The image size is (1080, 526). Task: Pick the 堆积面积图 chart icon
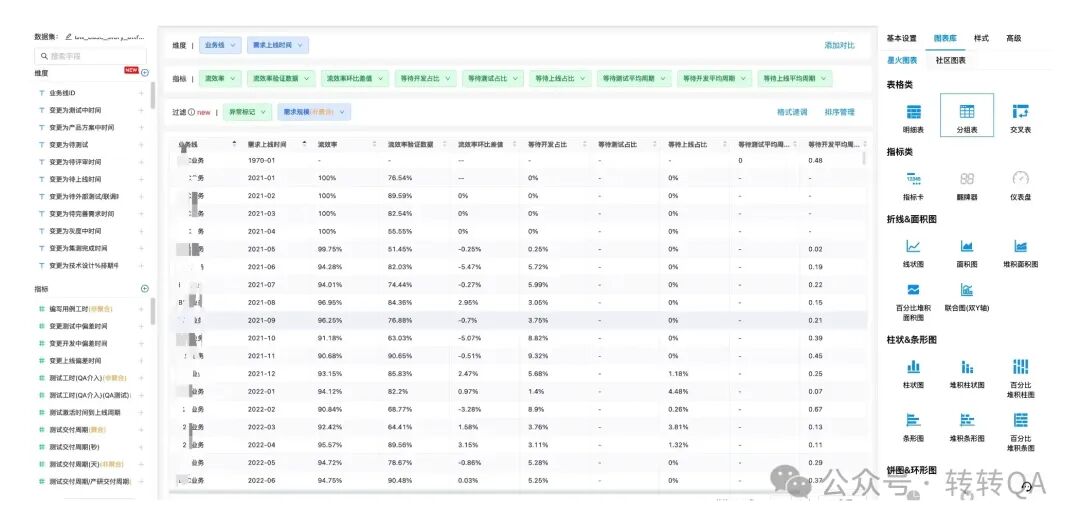(1021, 246)
